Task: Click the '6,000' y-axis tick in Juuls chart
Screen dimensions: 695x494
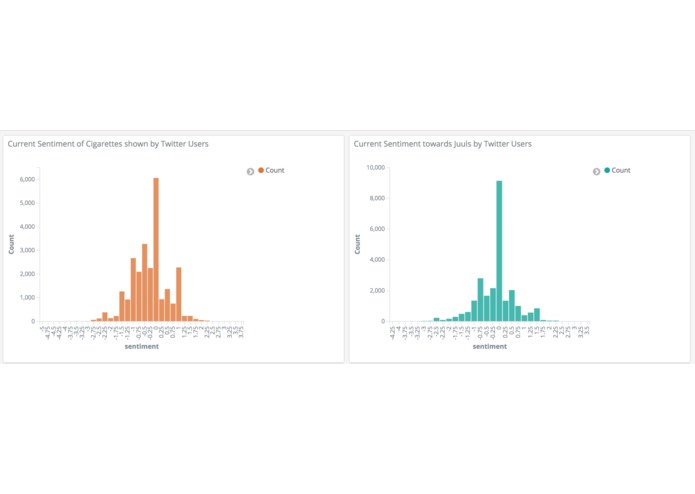Action: 377,229
